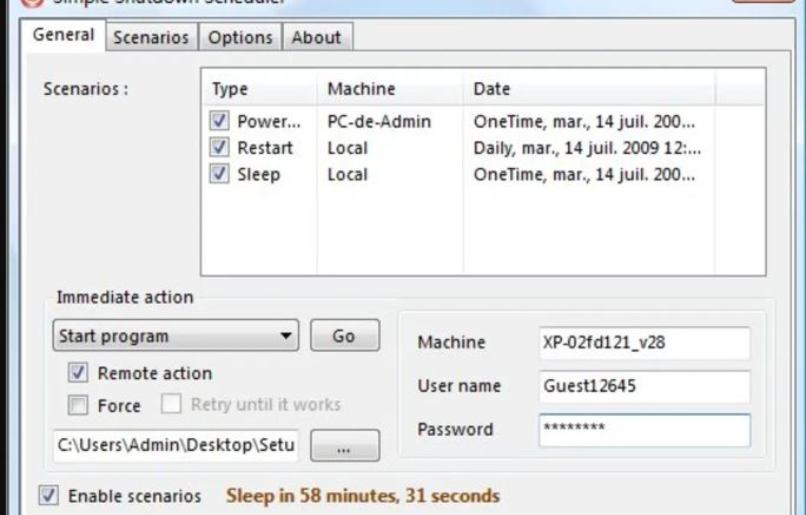Select the Restart scenario row text
The width and height of the screenshot is (806, 515).
coord(265,148)
